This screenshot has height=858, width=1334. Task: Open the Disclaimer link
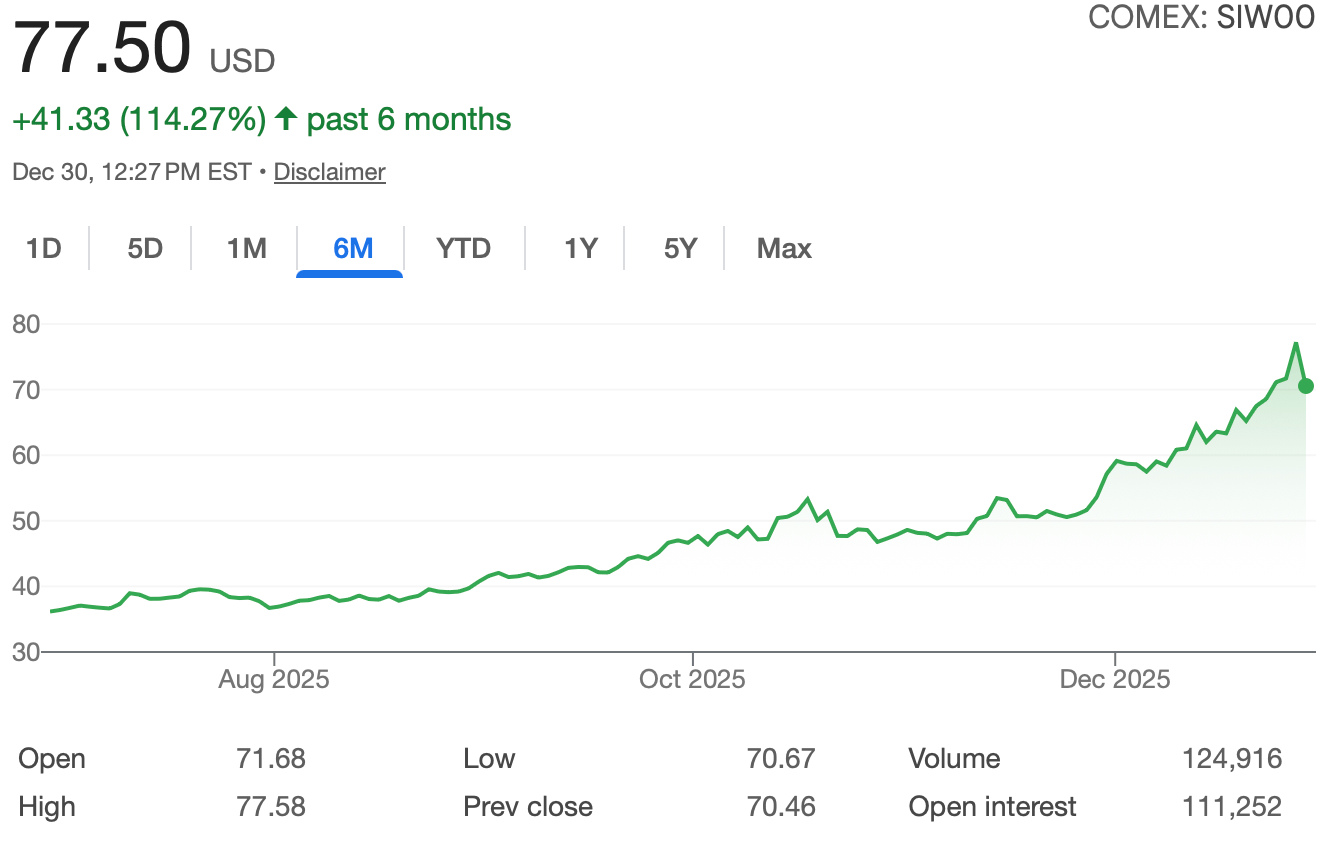(x=329, y=172)
